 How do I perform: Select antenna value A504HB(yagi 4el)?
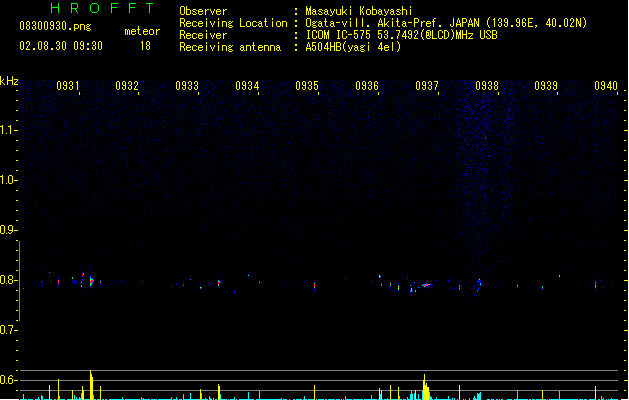353,47
